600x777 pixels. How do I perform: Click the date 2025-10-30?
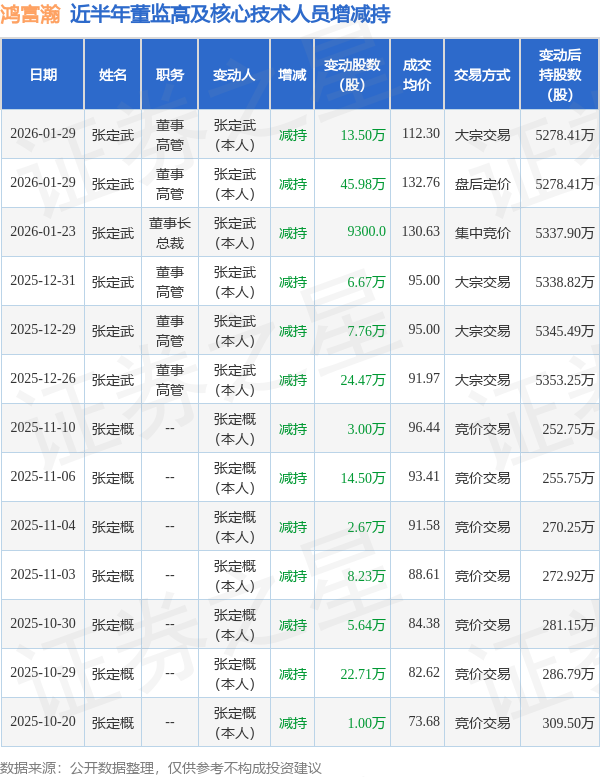pyautogui.click(x=43, y=624)
